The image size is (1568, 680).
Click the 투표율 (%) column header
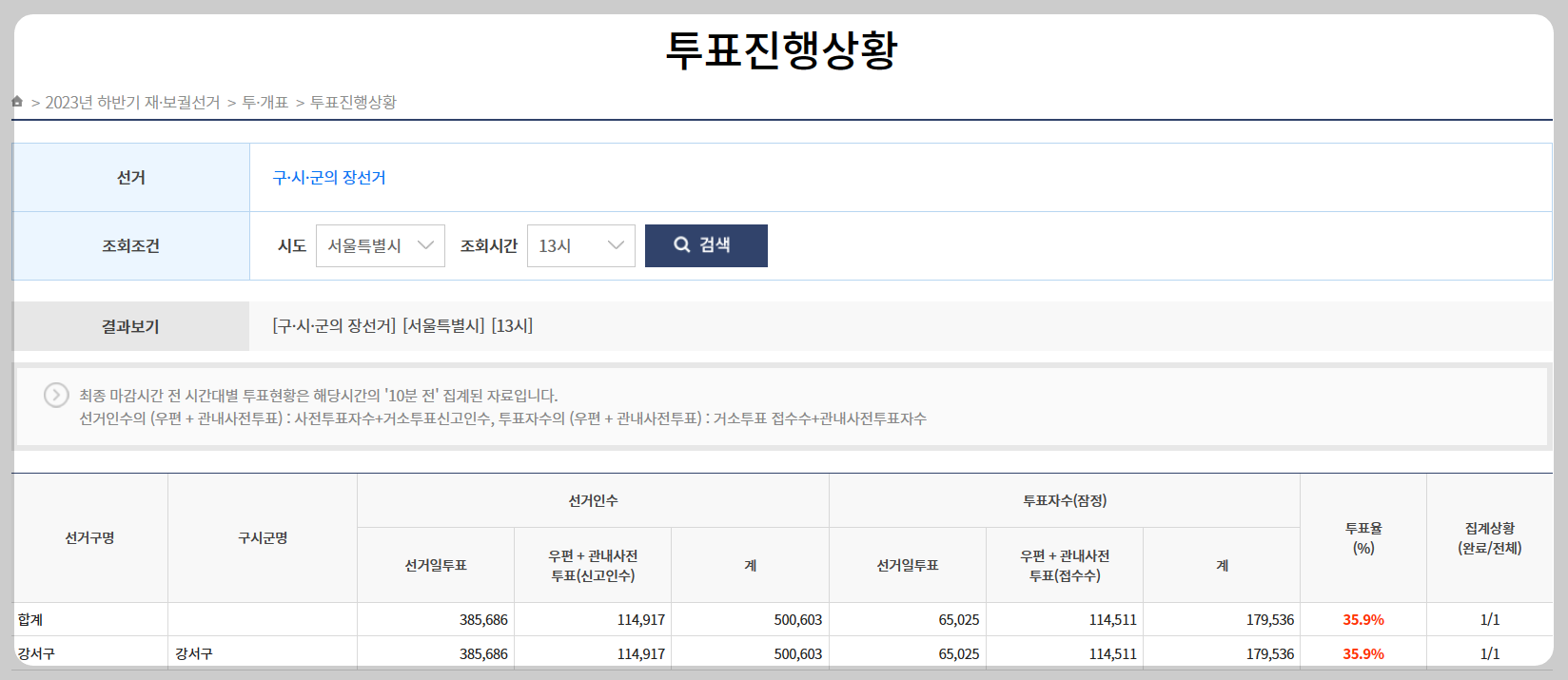click(1363, 538)
